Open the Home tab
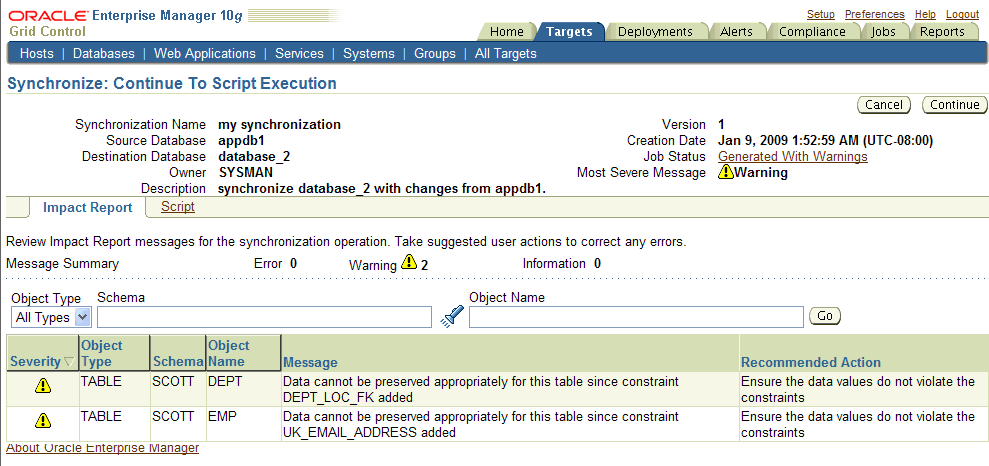This screenshot has height=466, width=989. point(506,32)
